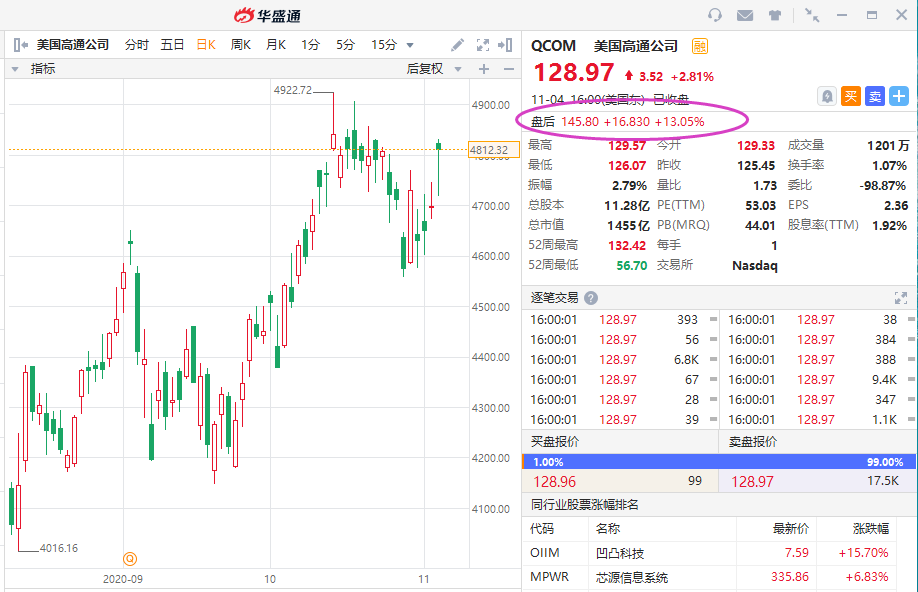Collapse the left panel with the arrow icon
The height and width of the screenshot is (592, 918).
(x=20, y=45)
